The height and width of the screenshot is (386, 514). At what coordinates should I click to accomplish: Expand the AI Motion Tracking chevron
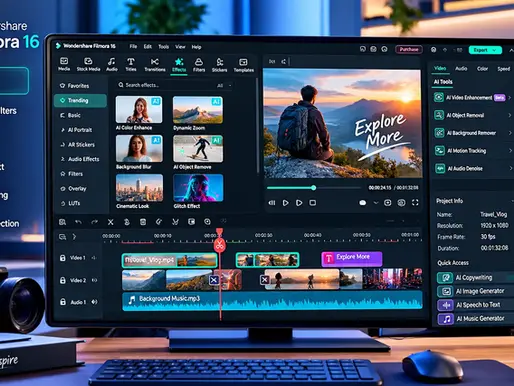510,151
